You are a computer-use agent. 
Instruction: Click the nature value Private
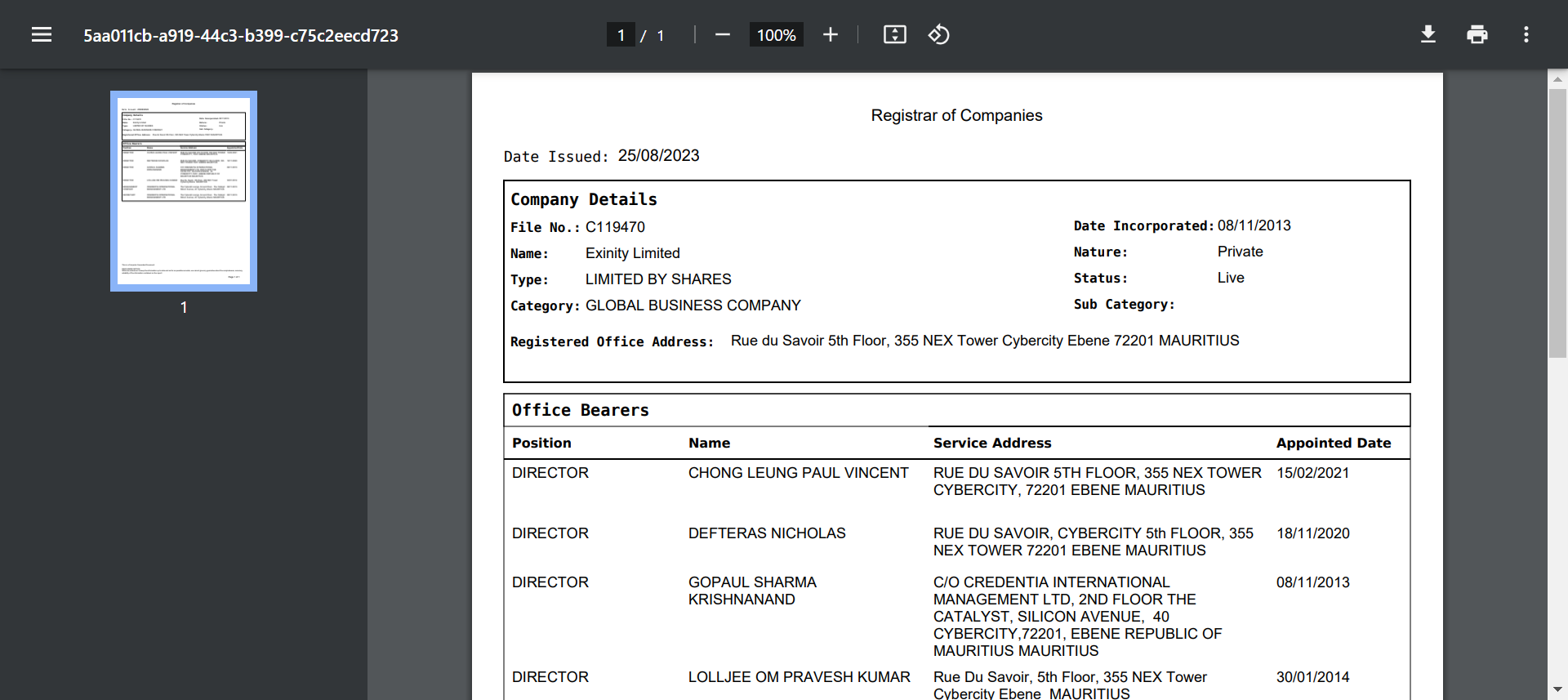click(1240, 252)
